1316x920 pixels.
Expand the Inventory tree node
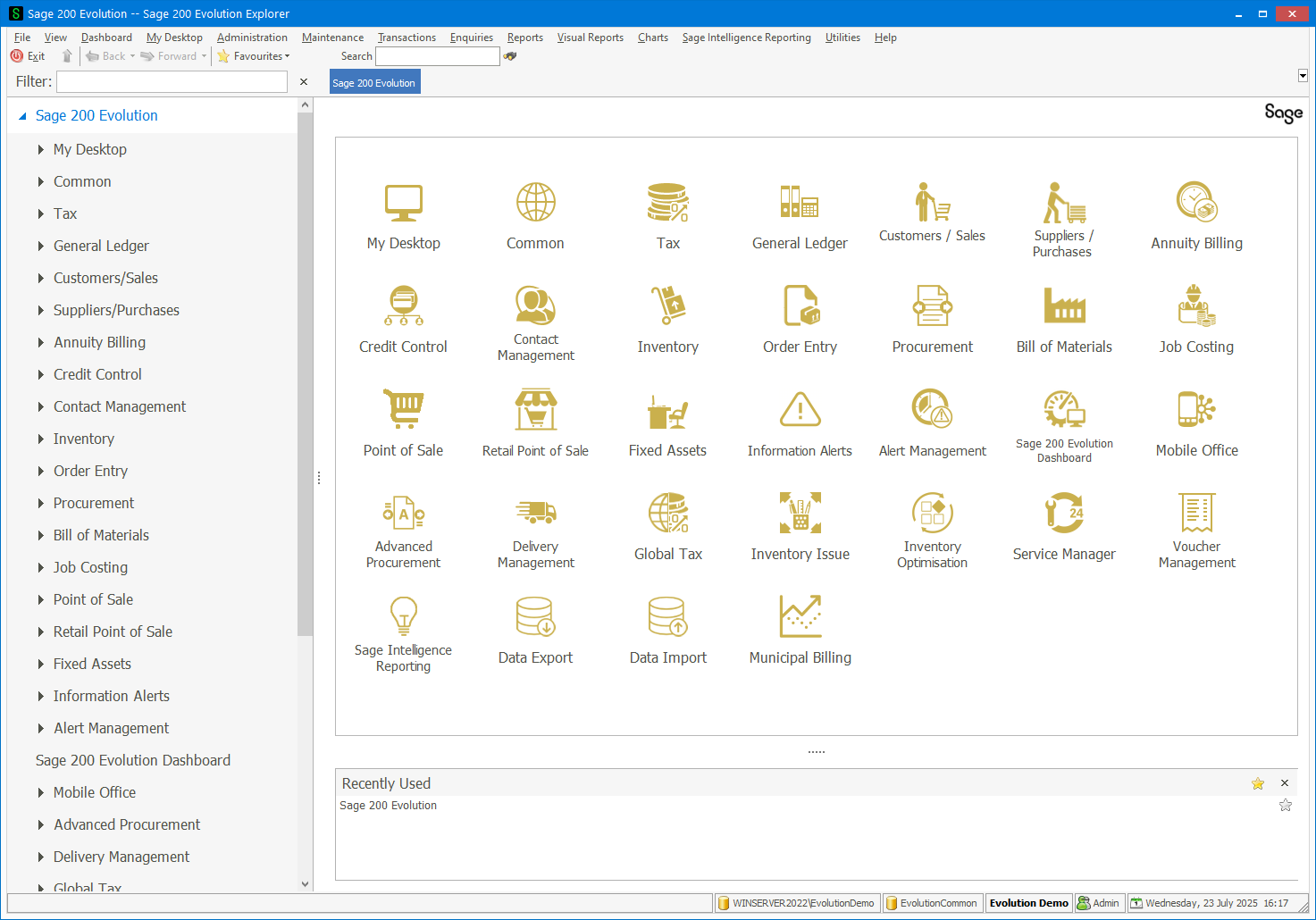[x=41, y=439]
